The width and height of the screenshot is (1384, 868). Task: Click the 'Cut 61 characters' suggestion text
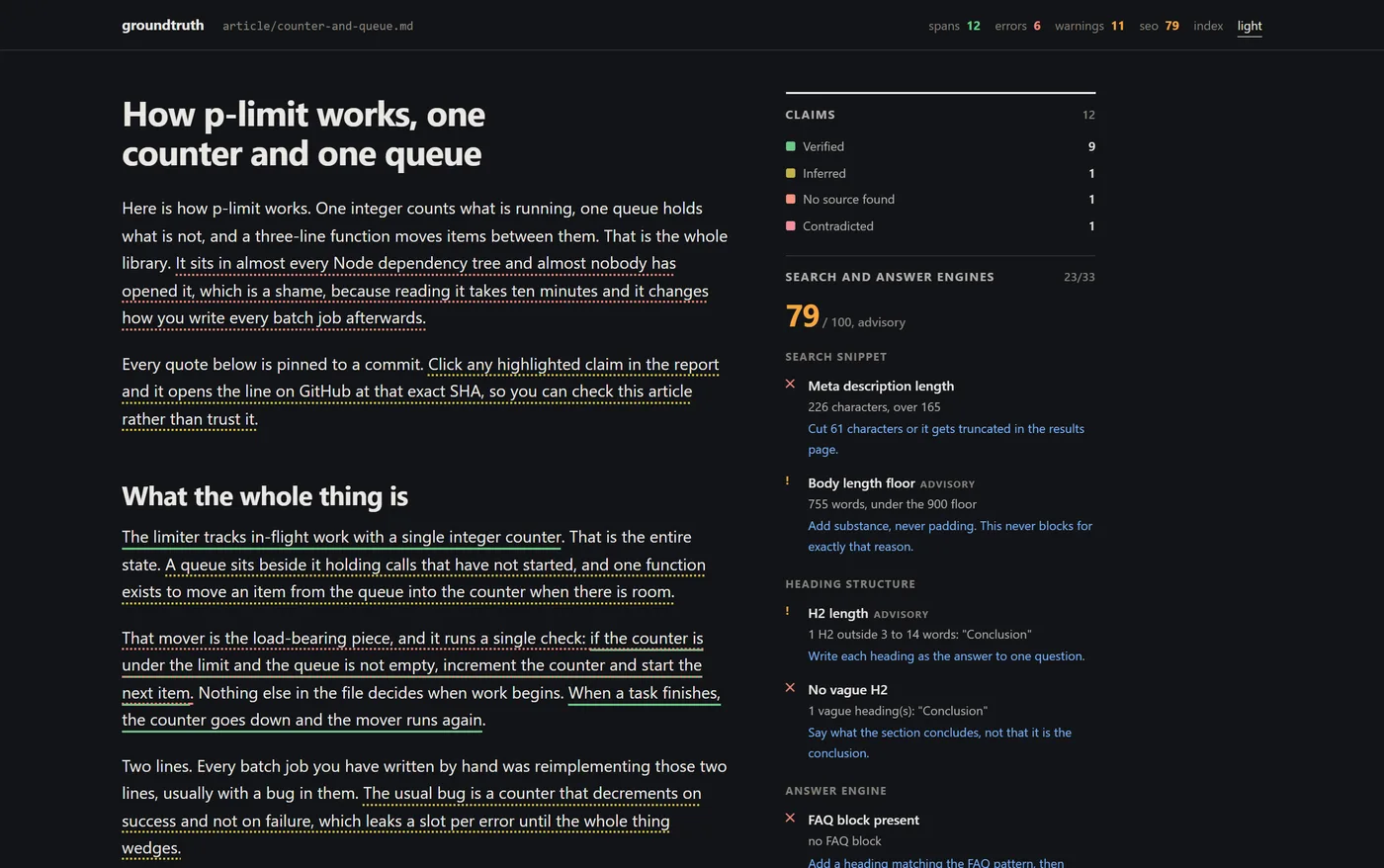(x=946, y=439)
